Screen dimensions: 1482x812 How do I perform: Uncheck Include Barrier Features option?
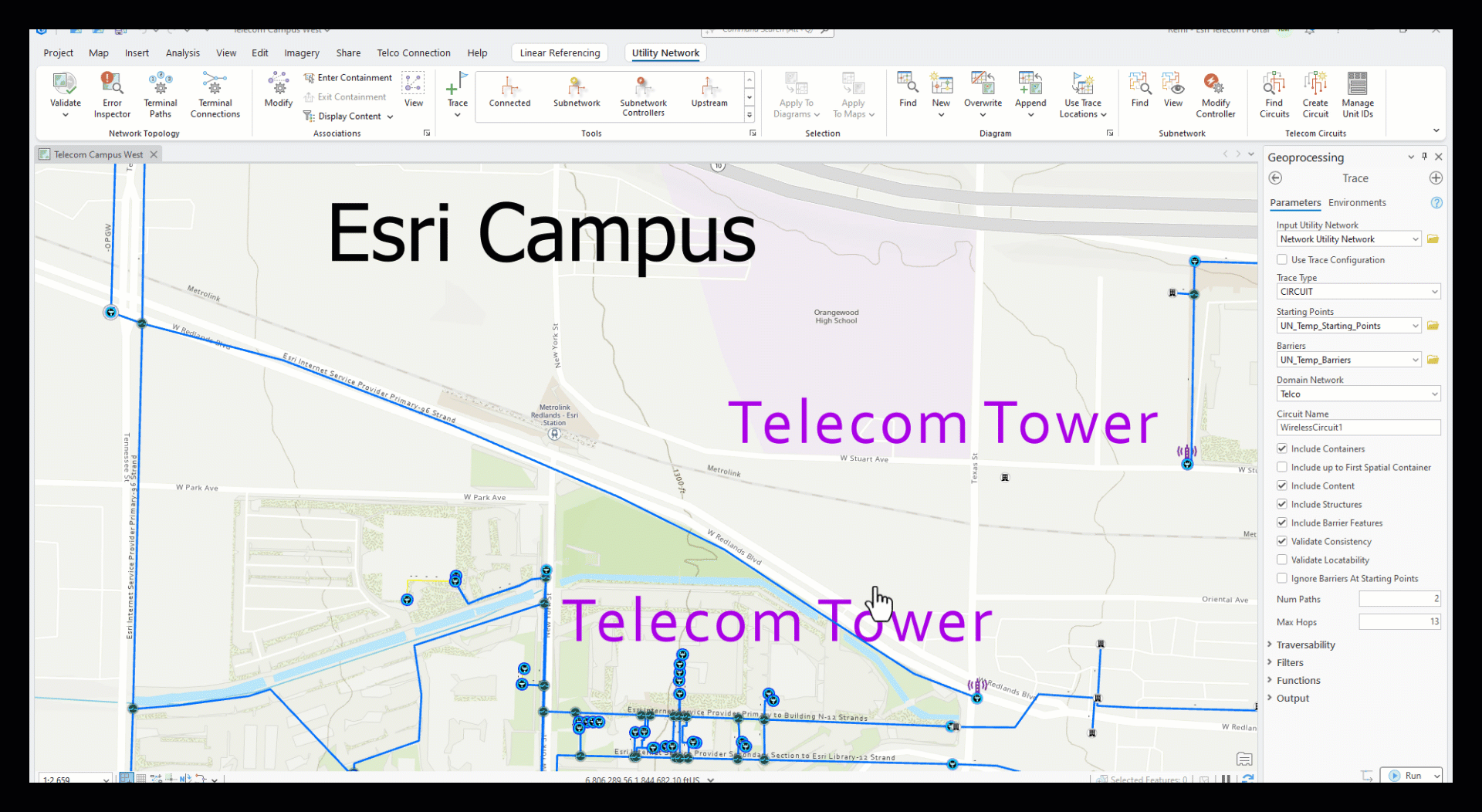(x=1282, y=523)
